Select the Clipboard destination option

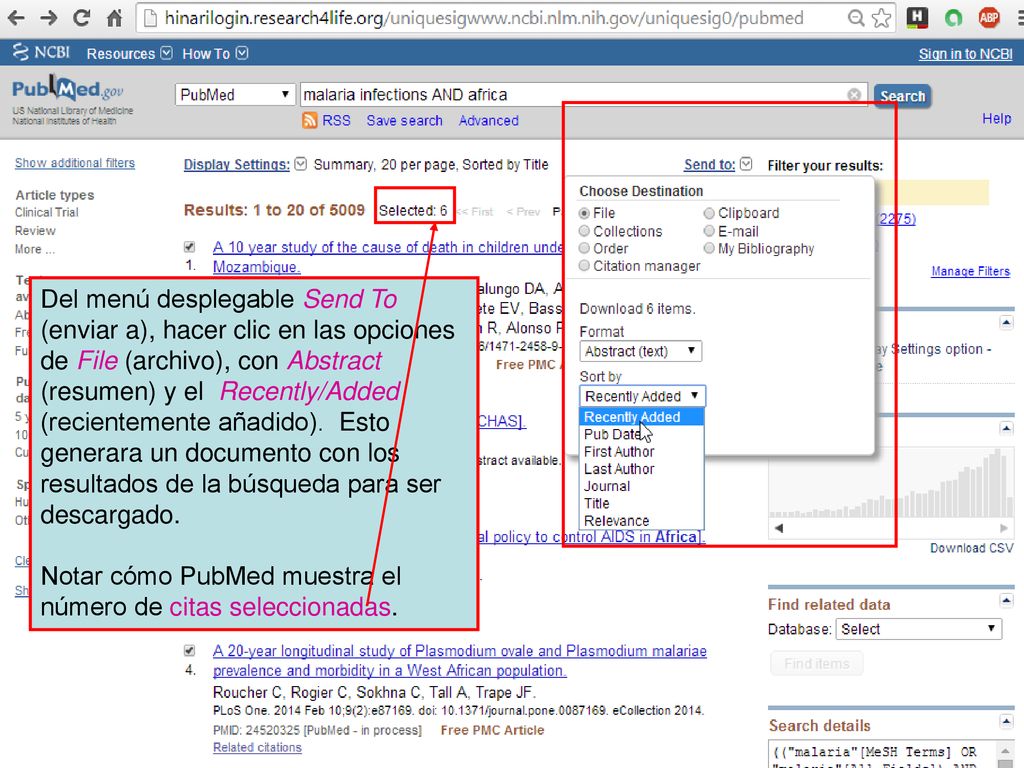(x=709, y=214)
